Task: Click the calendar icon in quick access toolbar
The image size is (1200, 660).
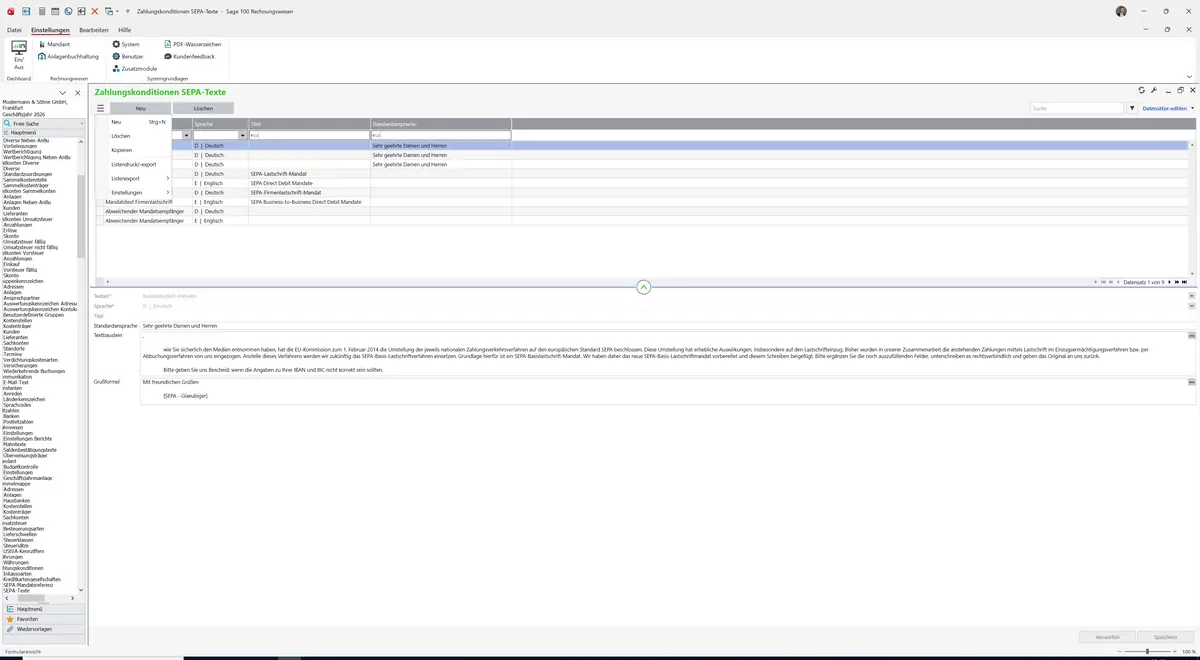Action: [54, 10]
